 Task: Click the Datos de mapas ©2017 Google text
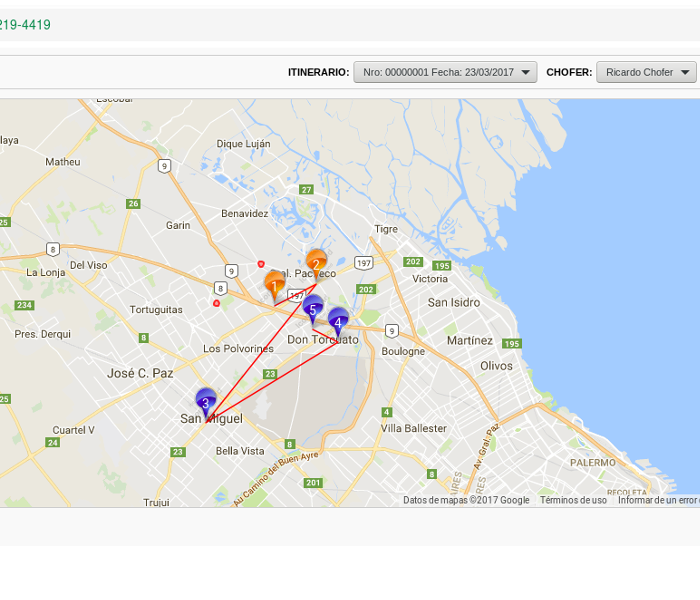click(x=467, y=500)
